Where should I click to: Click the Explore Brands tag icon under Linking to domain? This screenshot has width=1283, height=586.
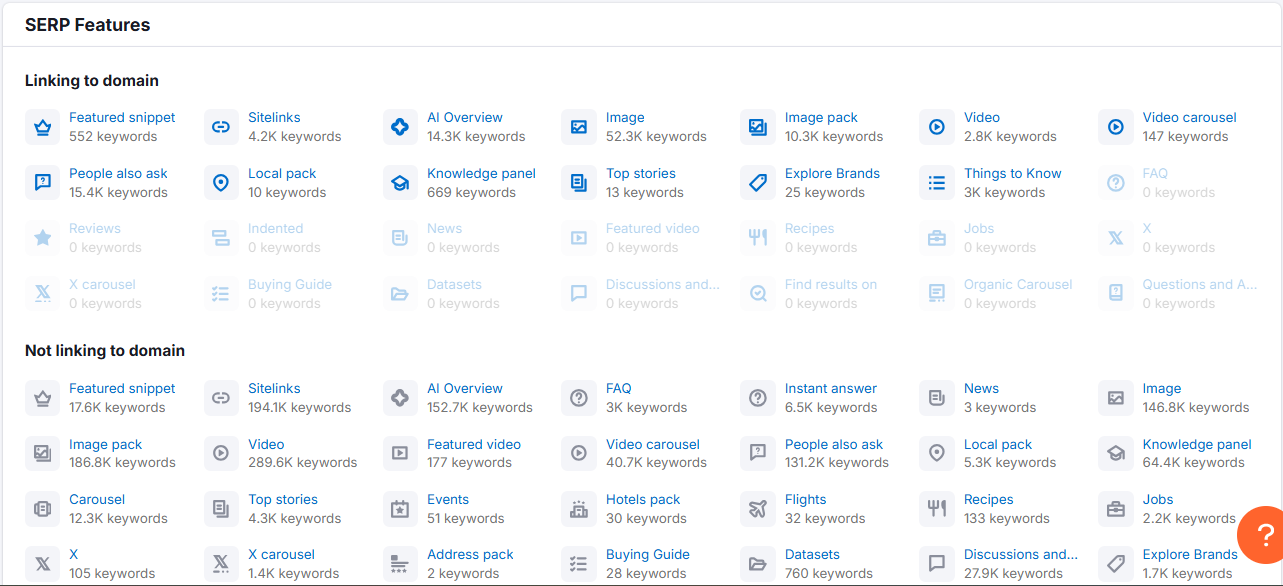click(x=758, y=183)
